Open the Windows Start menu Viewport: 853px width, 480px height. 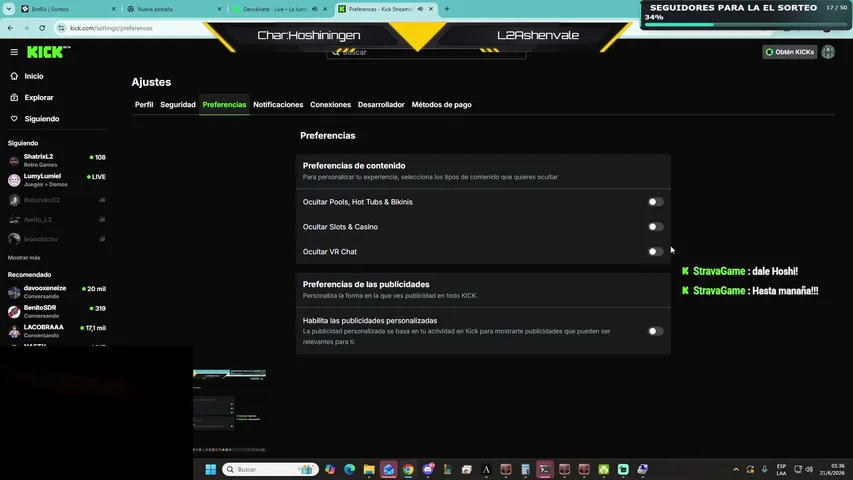211,469
